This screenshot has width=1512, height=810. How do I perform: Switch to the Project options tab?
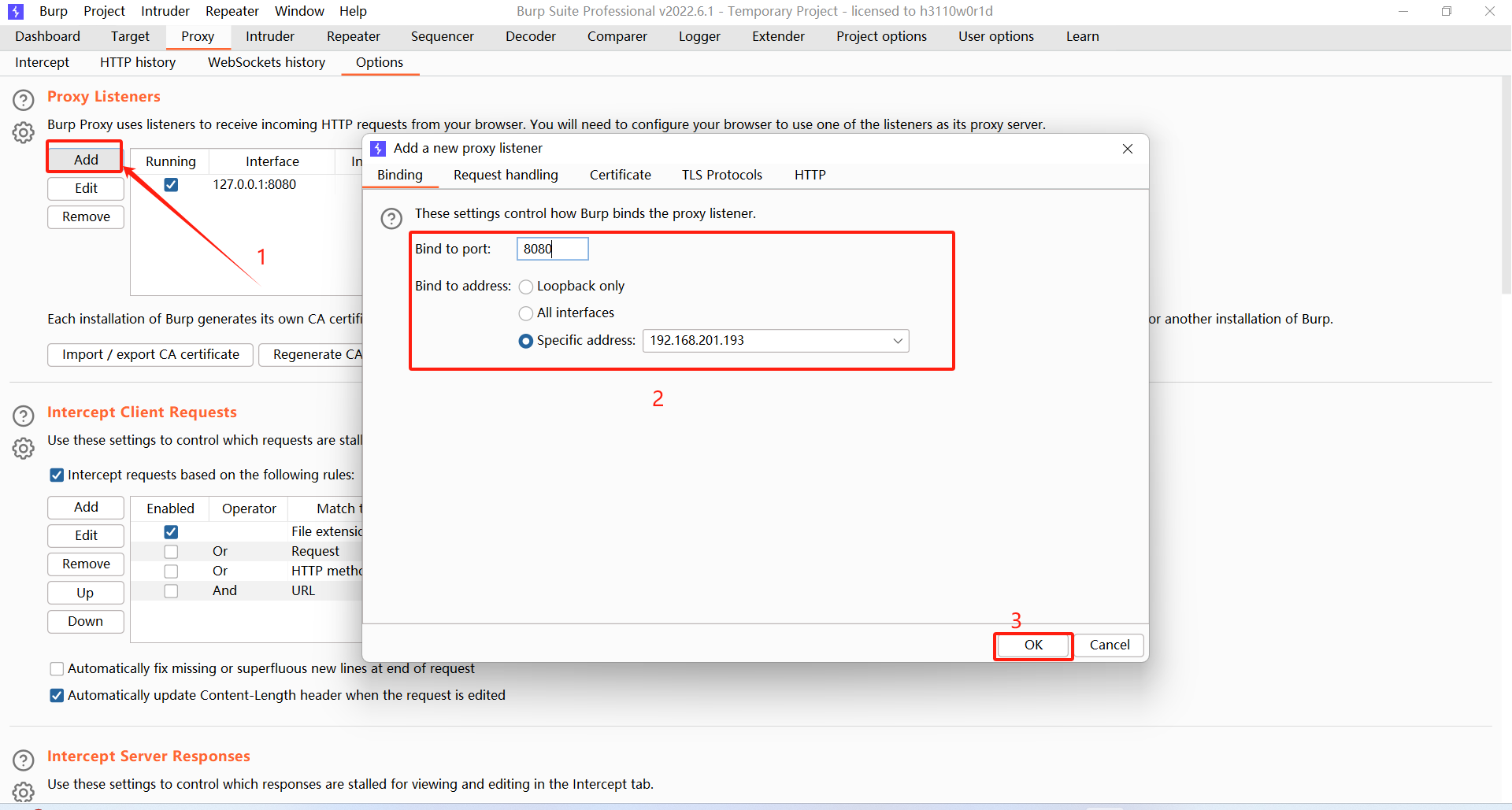(x=881, y=36)
